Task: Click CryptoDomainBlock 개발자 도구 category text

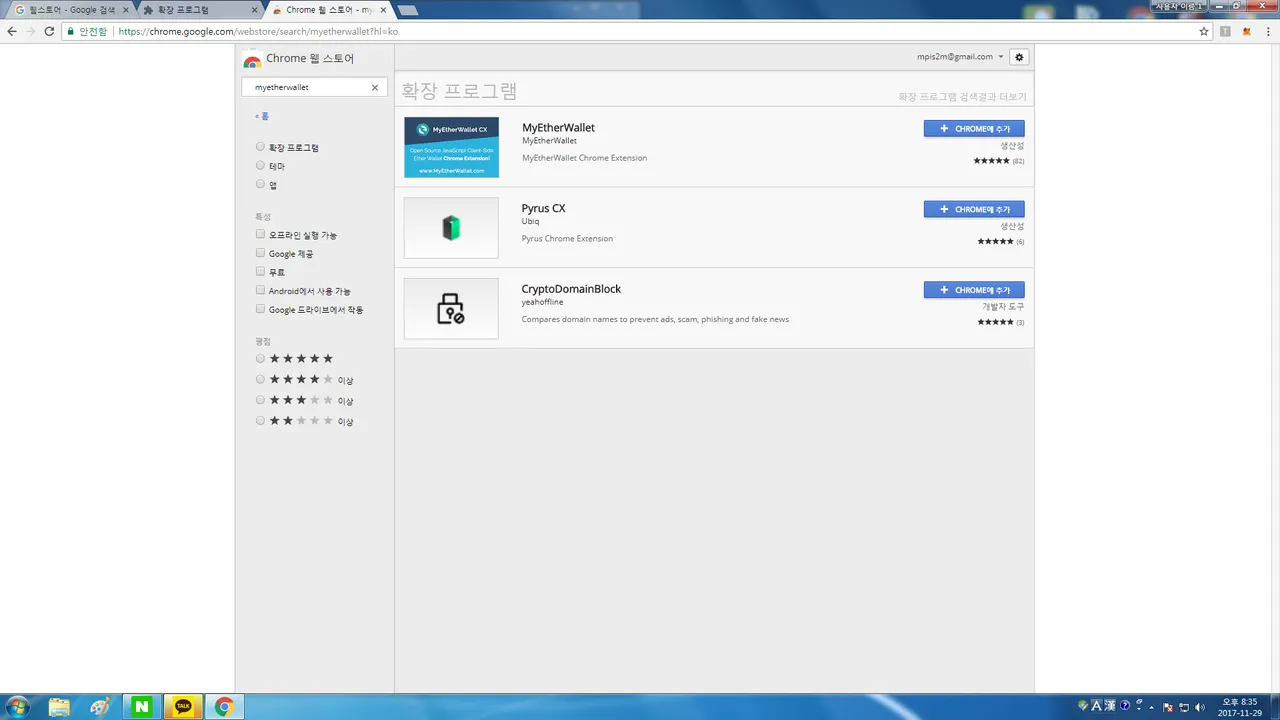Action: tap(1003, 307)
